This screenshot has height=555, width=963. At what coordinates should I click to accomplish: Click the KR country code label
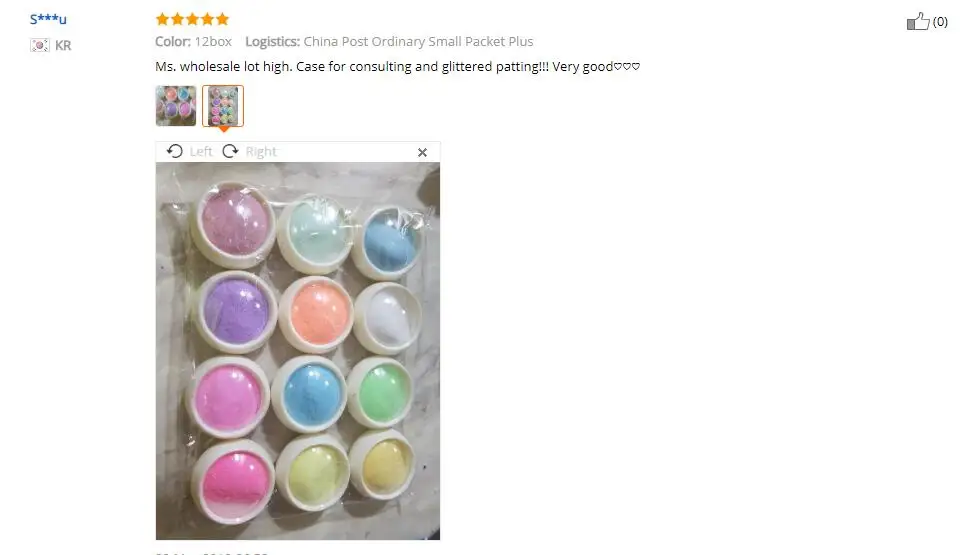(x=63, y=45)
